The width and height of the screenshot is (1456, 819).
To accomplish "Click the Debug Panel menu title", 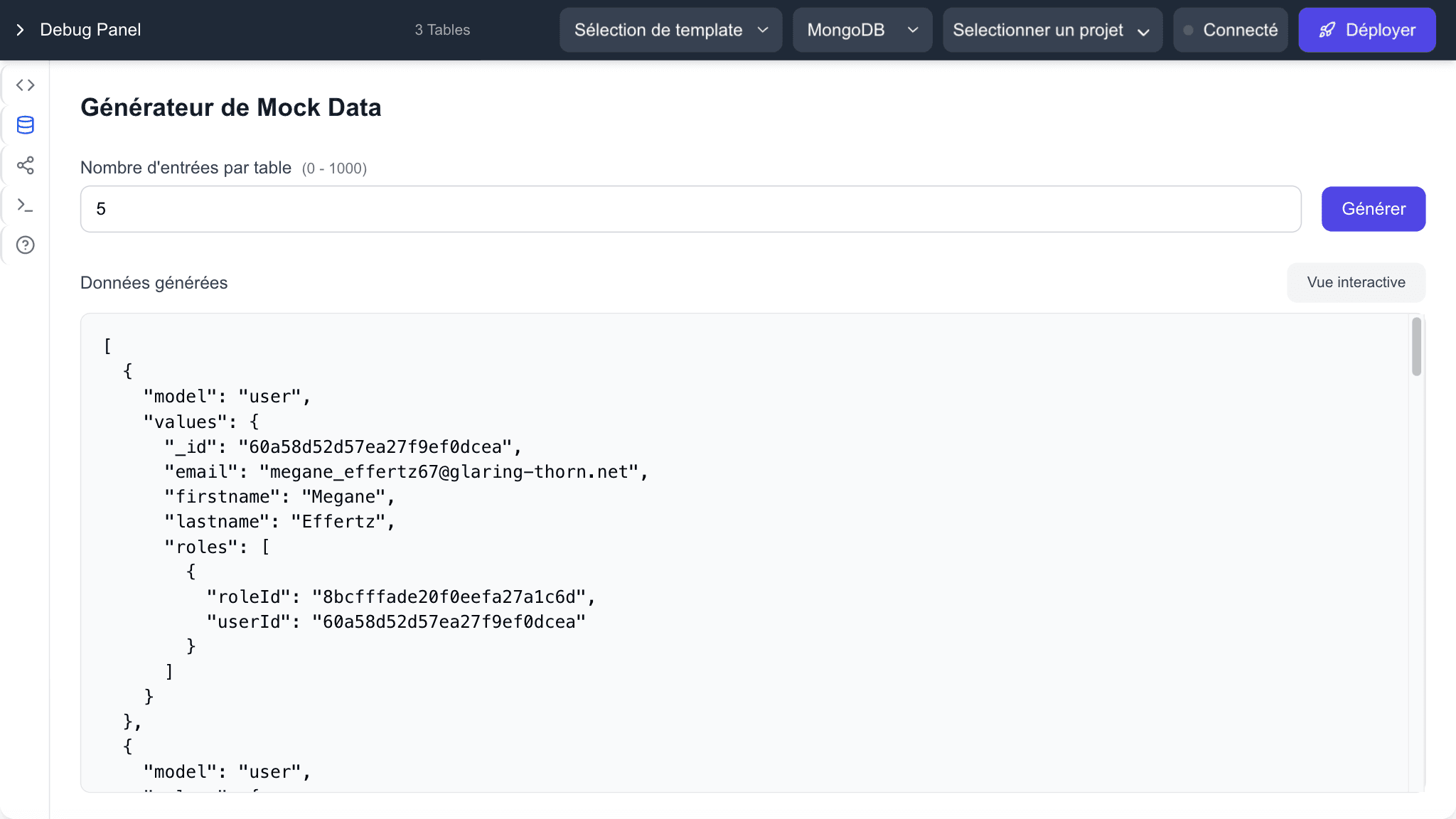I will point(90,30).
